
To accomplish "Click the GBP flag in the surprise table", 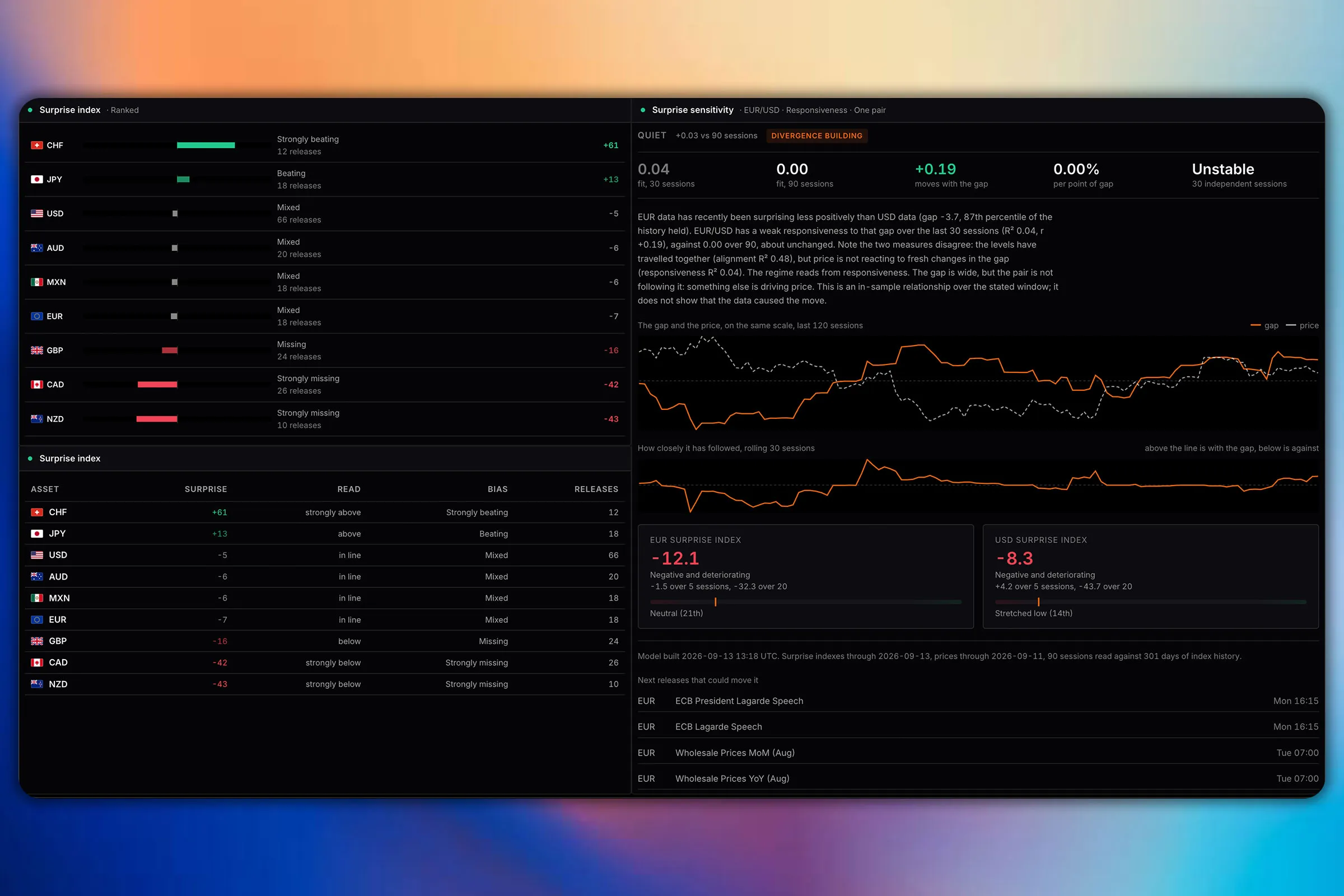I will [x=36, y=641].
